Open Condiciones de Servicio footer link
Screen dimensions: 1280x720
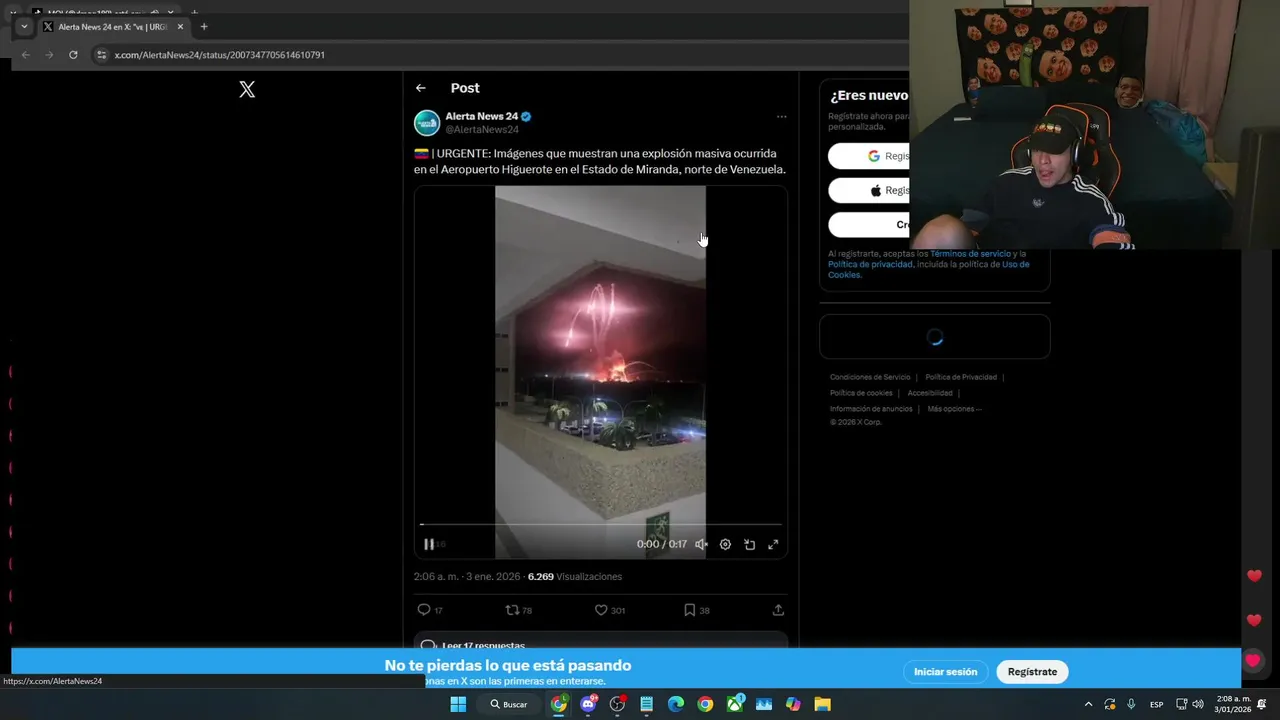coord(870,377)
